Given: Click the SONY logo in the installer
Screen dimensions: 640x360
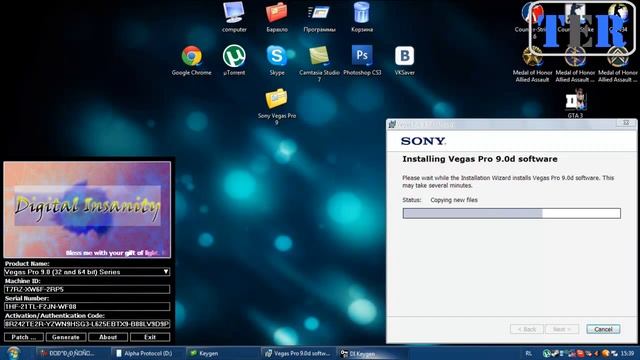Looking at the screenshot, I should point(423,141).
